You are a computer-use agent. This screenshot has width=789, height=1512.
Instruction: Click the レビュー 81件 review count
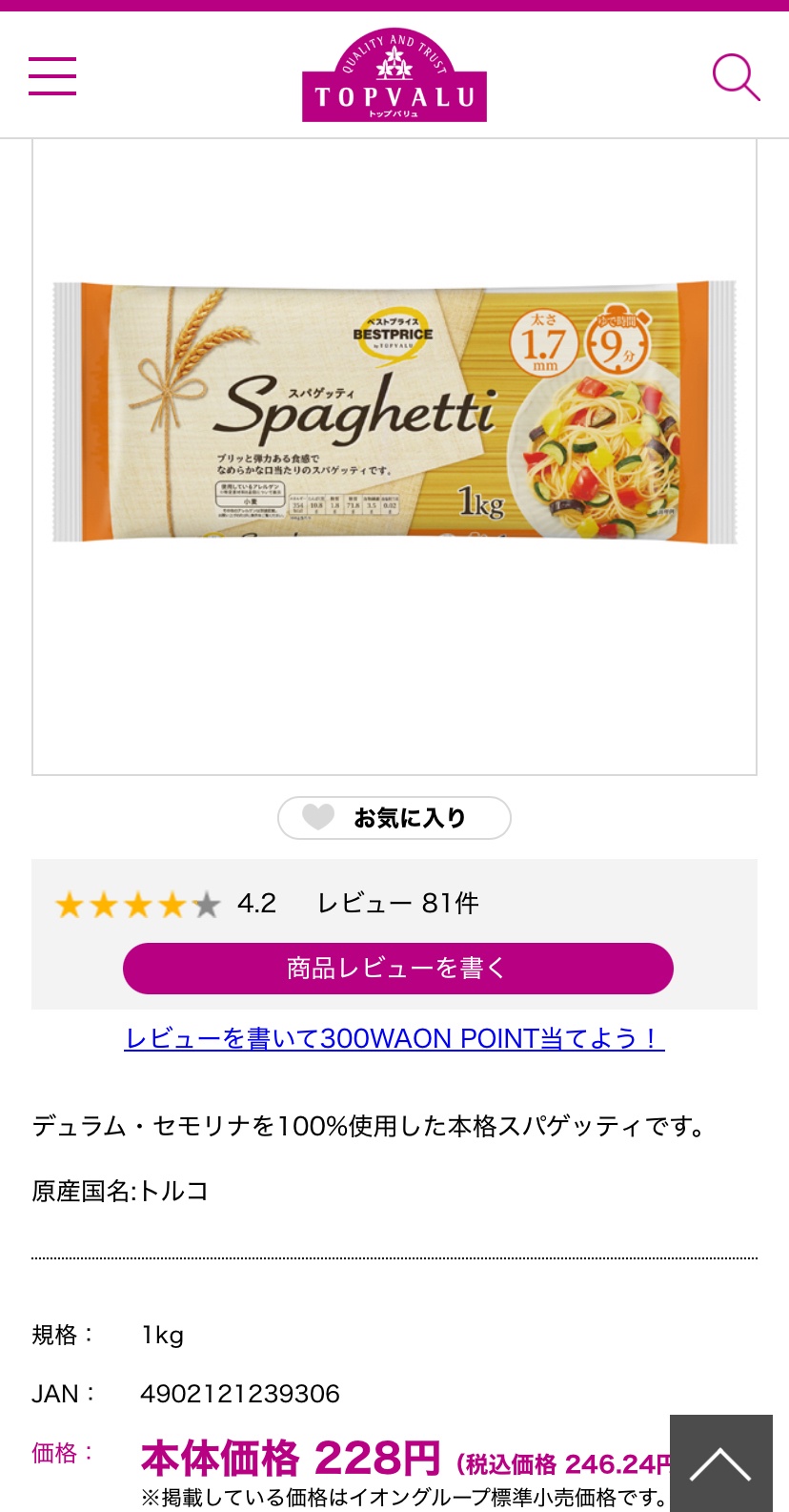coord(397,903)
